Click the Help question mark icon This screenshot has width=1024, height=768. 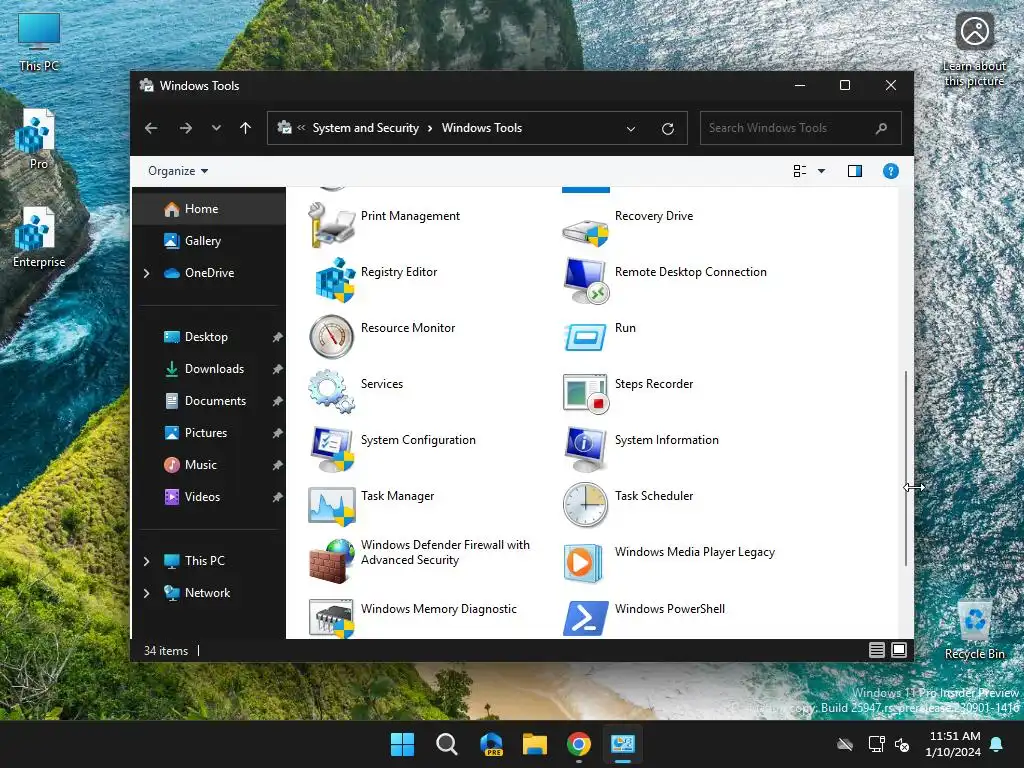coord(890,171)
